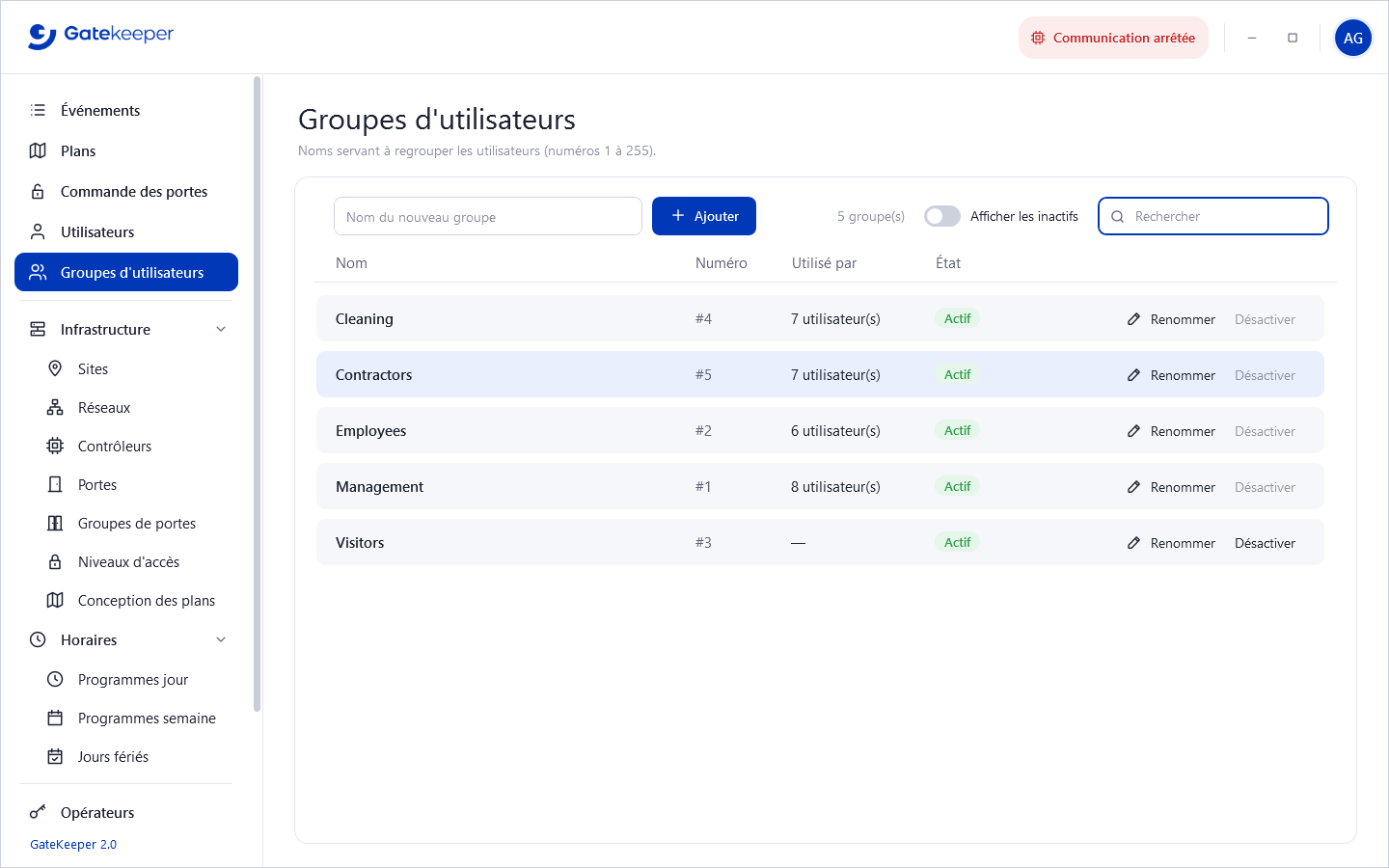Click Désactiver for the Visitors group
Screen dimensions: 1389x868
1265,543
